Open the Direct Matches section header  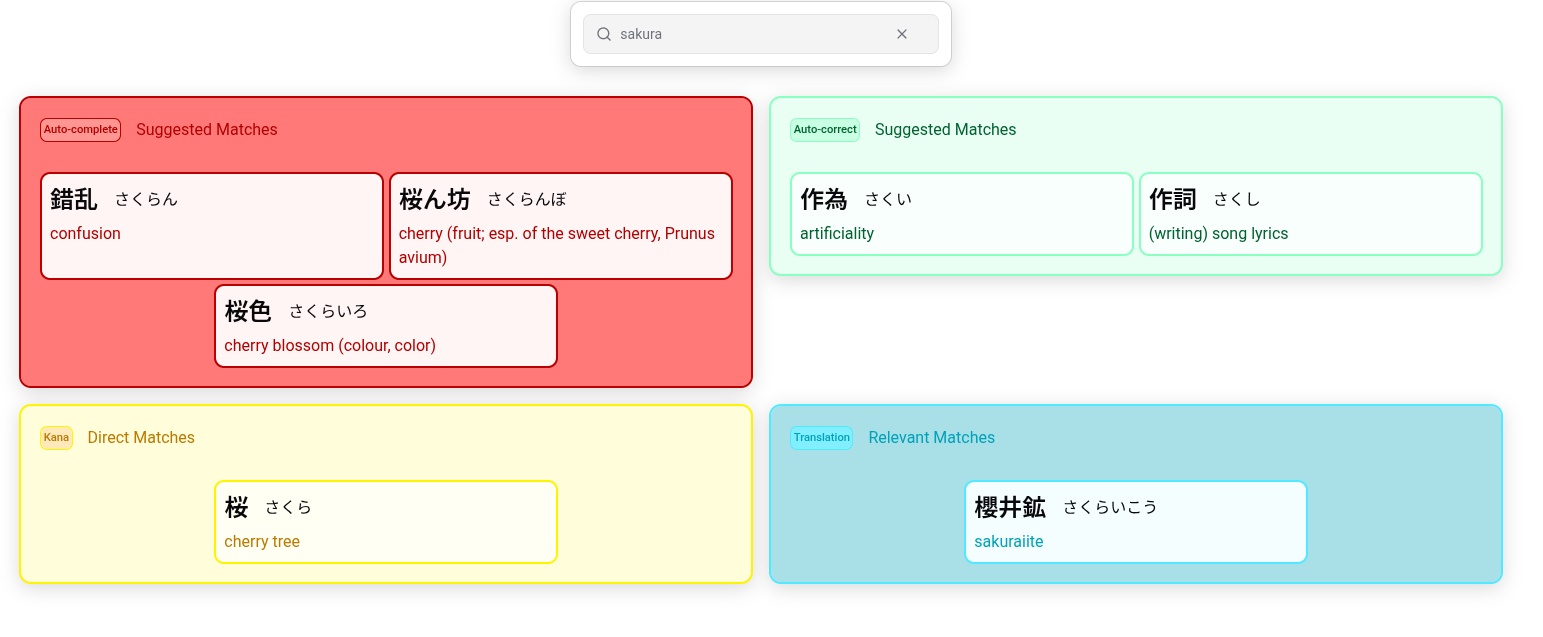[141, 437]
